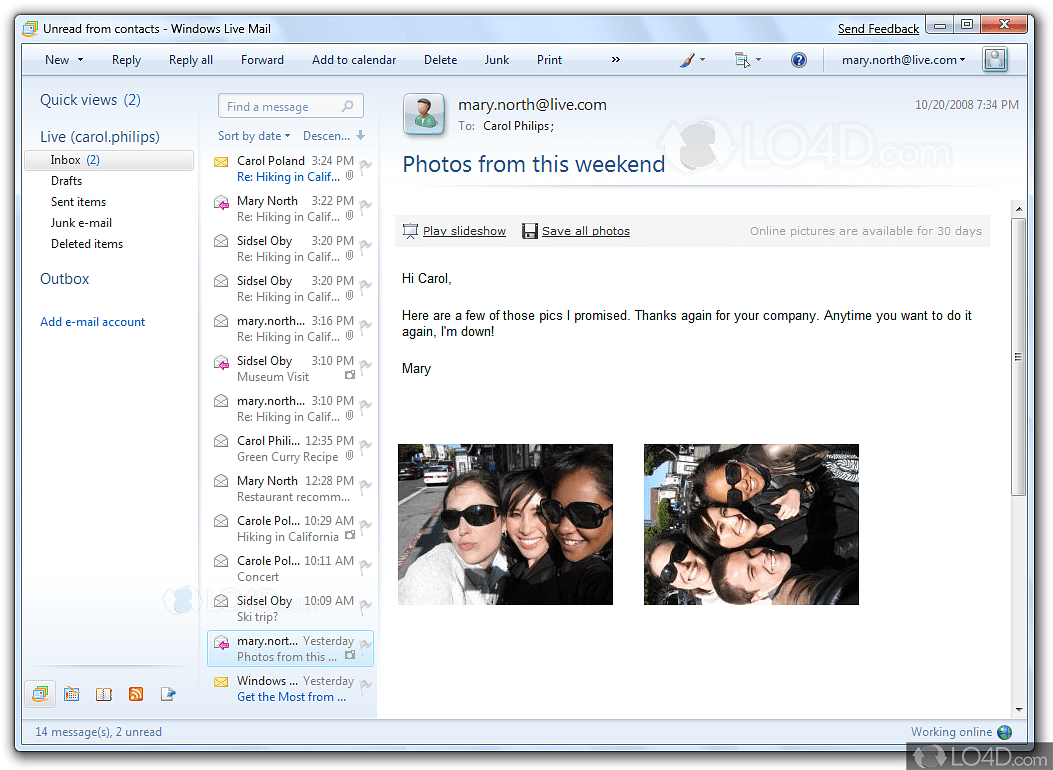1053x770 pixels.
Task: Open the Inbox (2) folder
Action: coord(109,160)
